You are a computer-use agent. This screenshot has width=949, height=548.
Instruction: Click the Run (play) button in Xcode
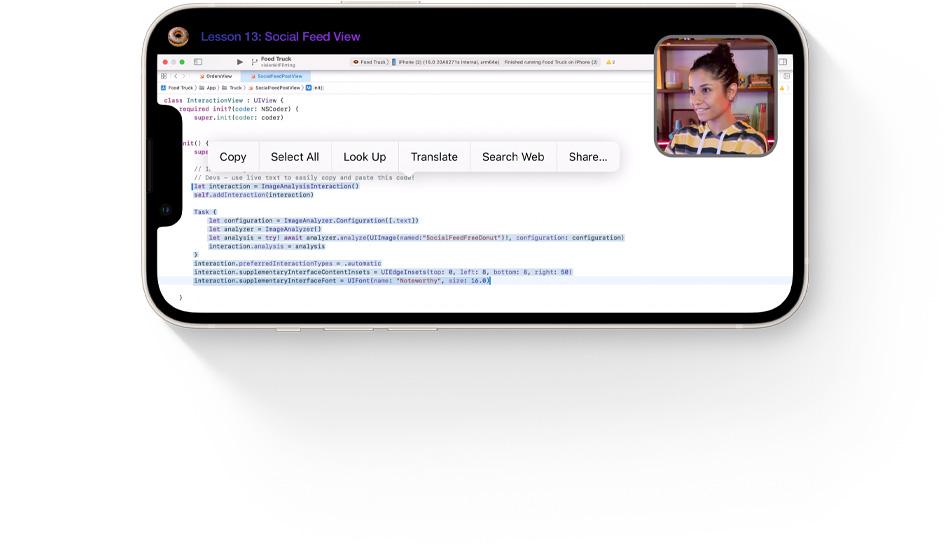click(240, 62)
